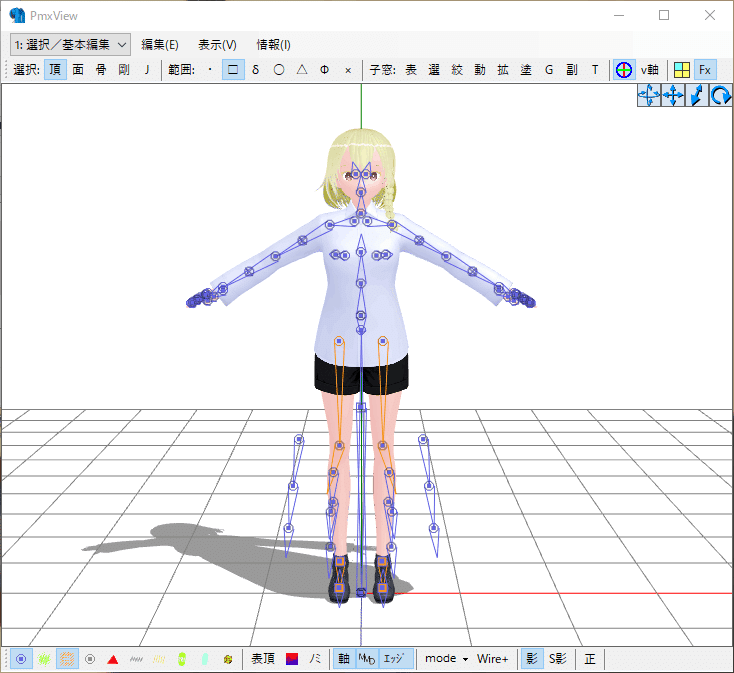Select the Φ range selection mode
734x673 pixels.
(x=324, y=70)
